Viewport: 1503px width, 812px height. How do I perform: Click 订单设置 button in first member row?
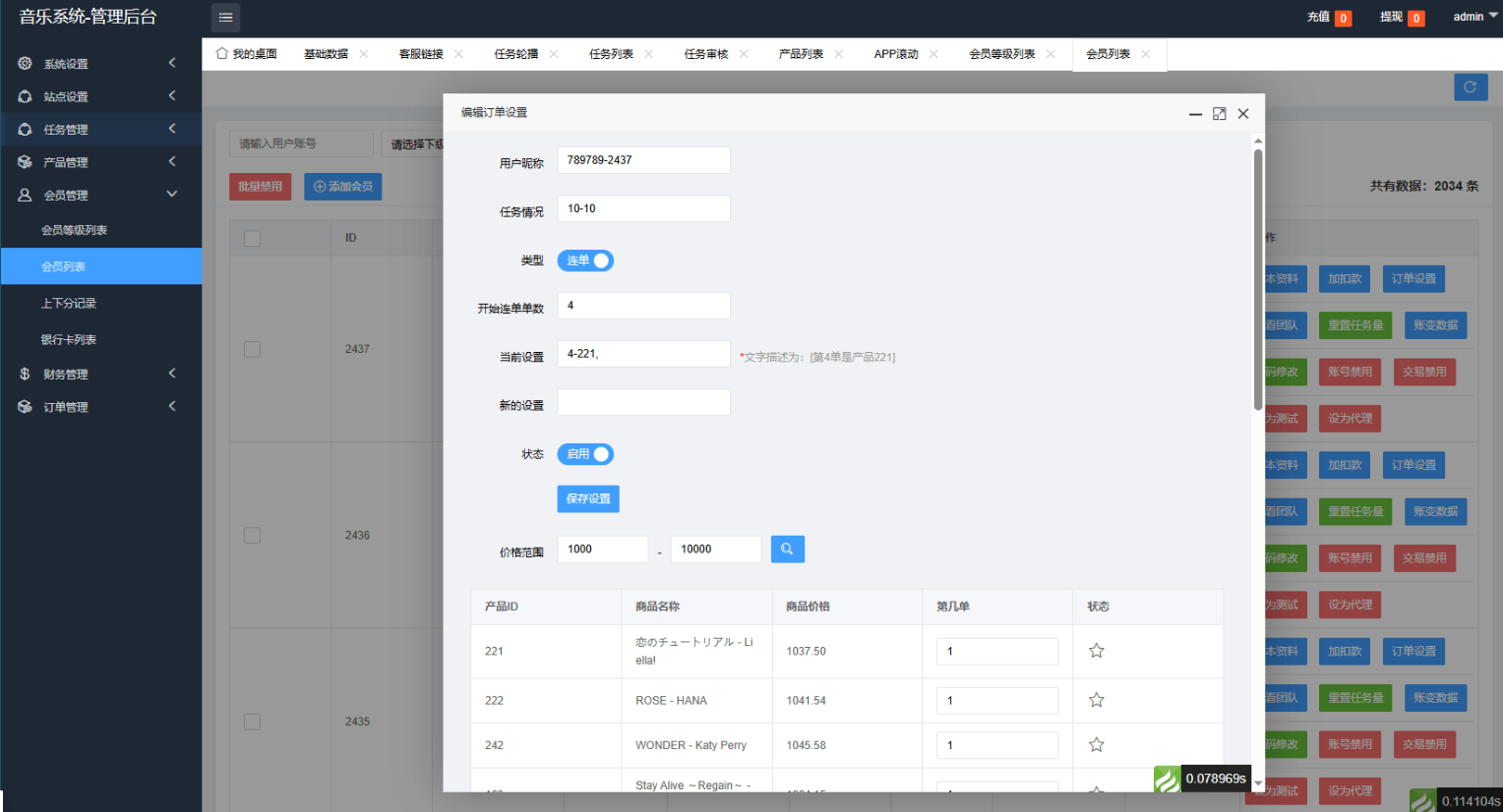[x=1413, y=279]
